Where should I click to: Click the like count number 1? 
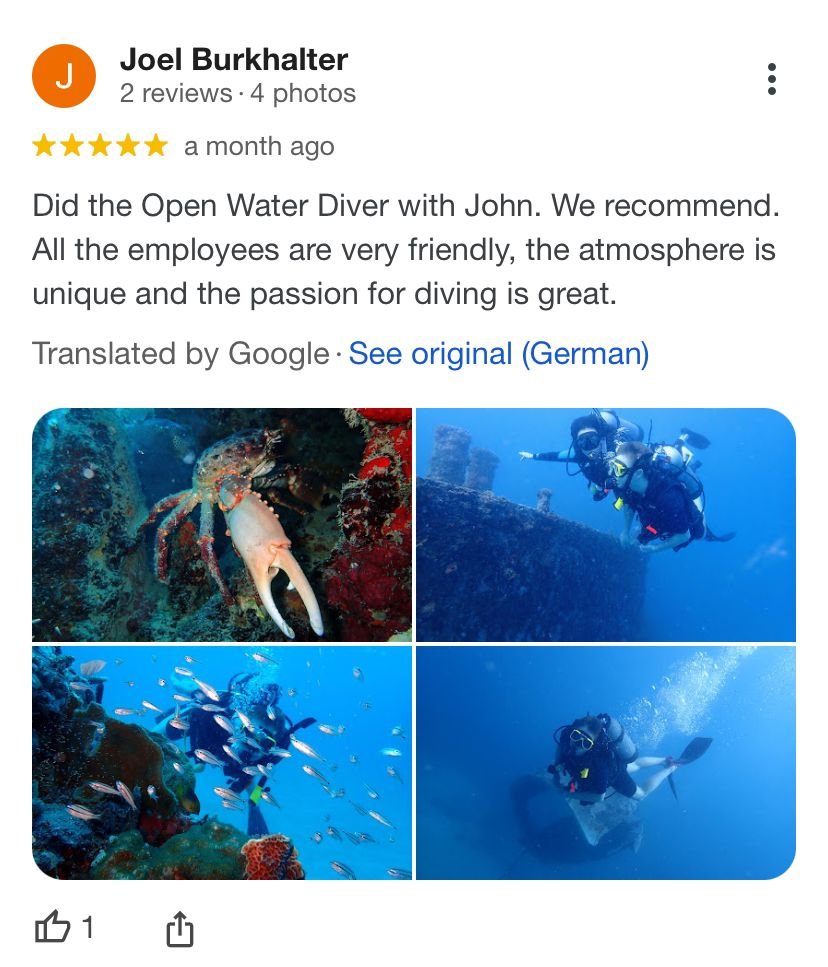[x=88, y=928]
